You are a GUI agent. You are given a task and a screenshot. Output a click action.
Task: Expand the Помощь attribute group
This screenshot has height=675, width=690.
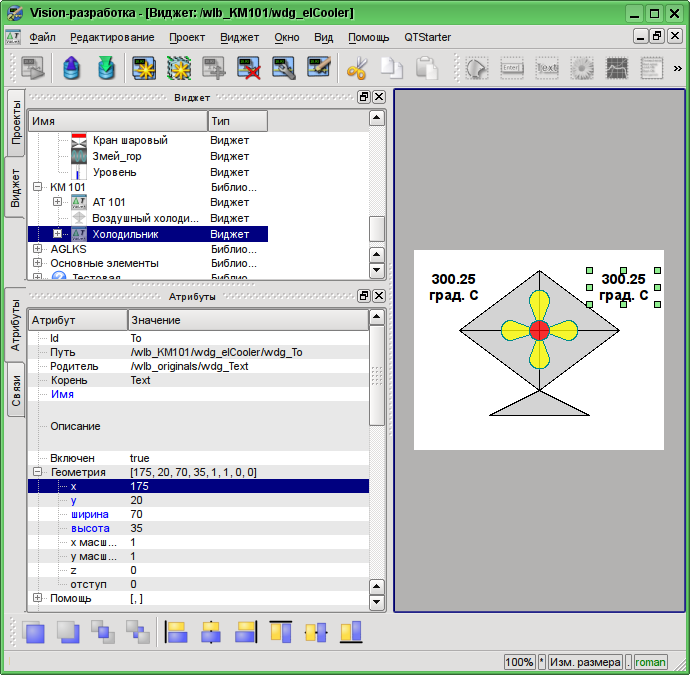(x=38, y=598)
